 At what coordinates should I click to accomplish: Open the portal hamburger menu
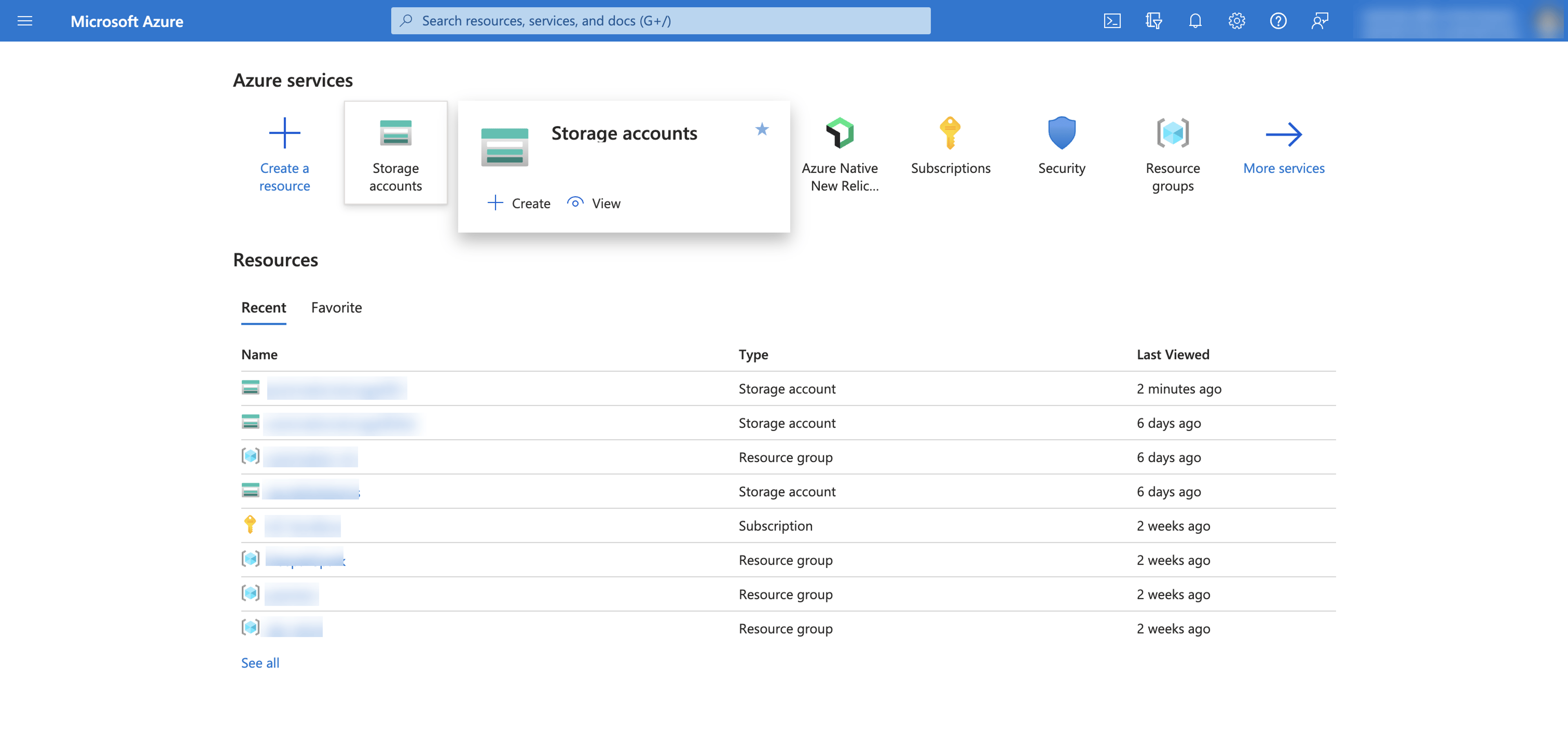click(x=25, y=21)
